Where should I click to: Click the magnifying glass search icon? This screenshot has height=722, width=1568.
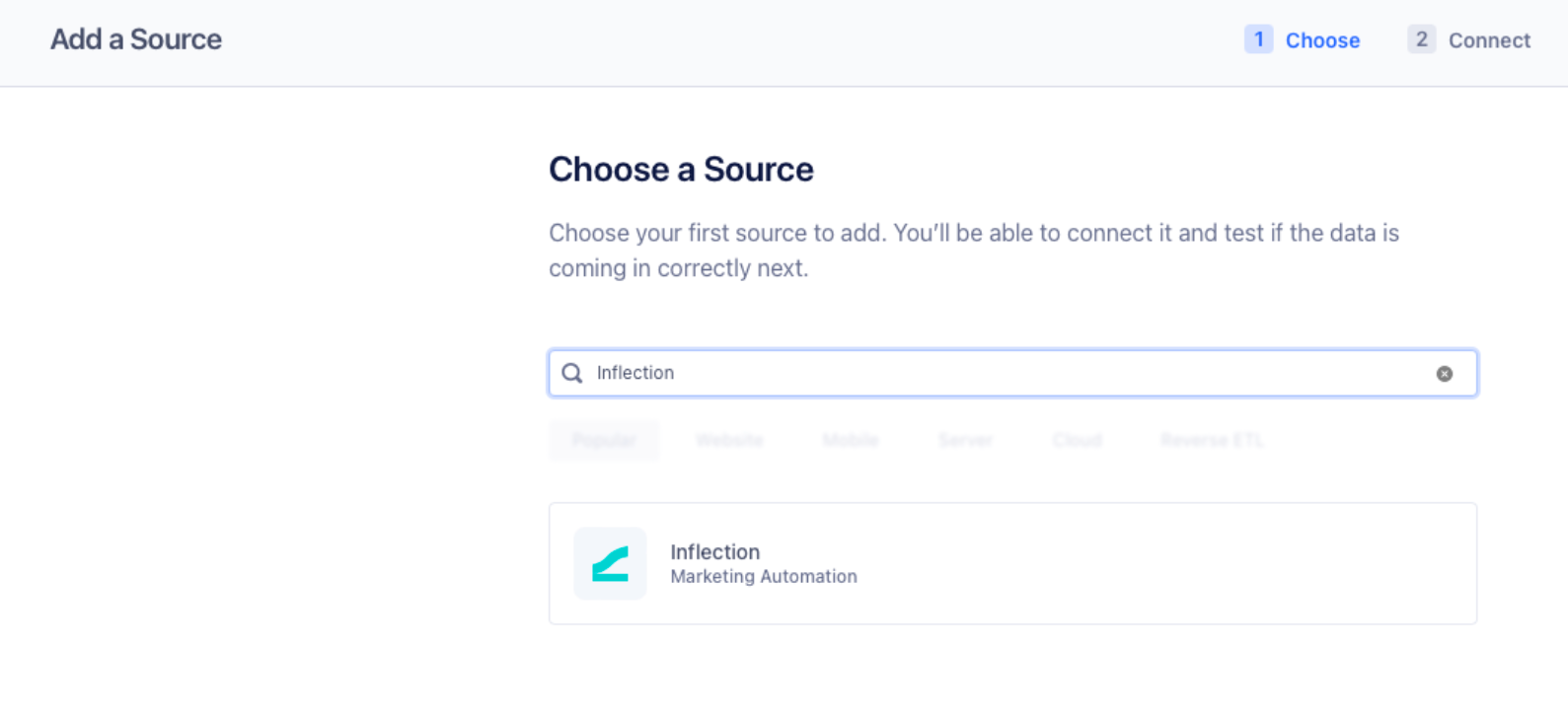[x=572, y=373]
